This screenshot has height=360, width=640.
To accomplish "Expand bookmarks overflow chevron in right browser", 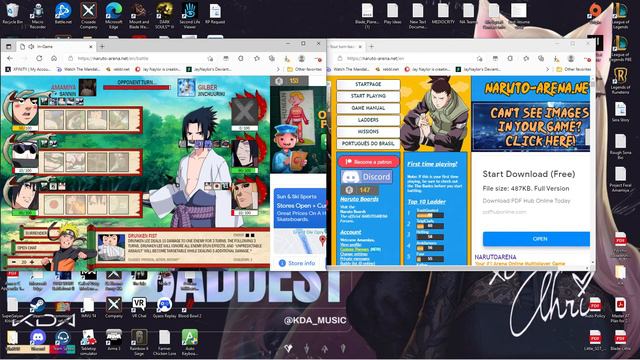I will (x=547, y=69).
